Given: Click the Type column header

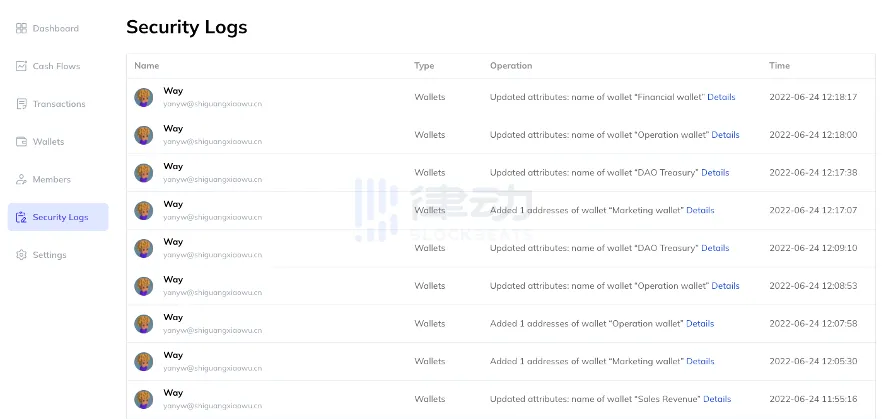Looking at the screenshot, I should coord(424,66).
